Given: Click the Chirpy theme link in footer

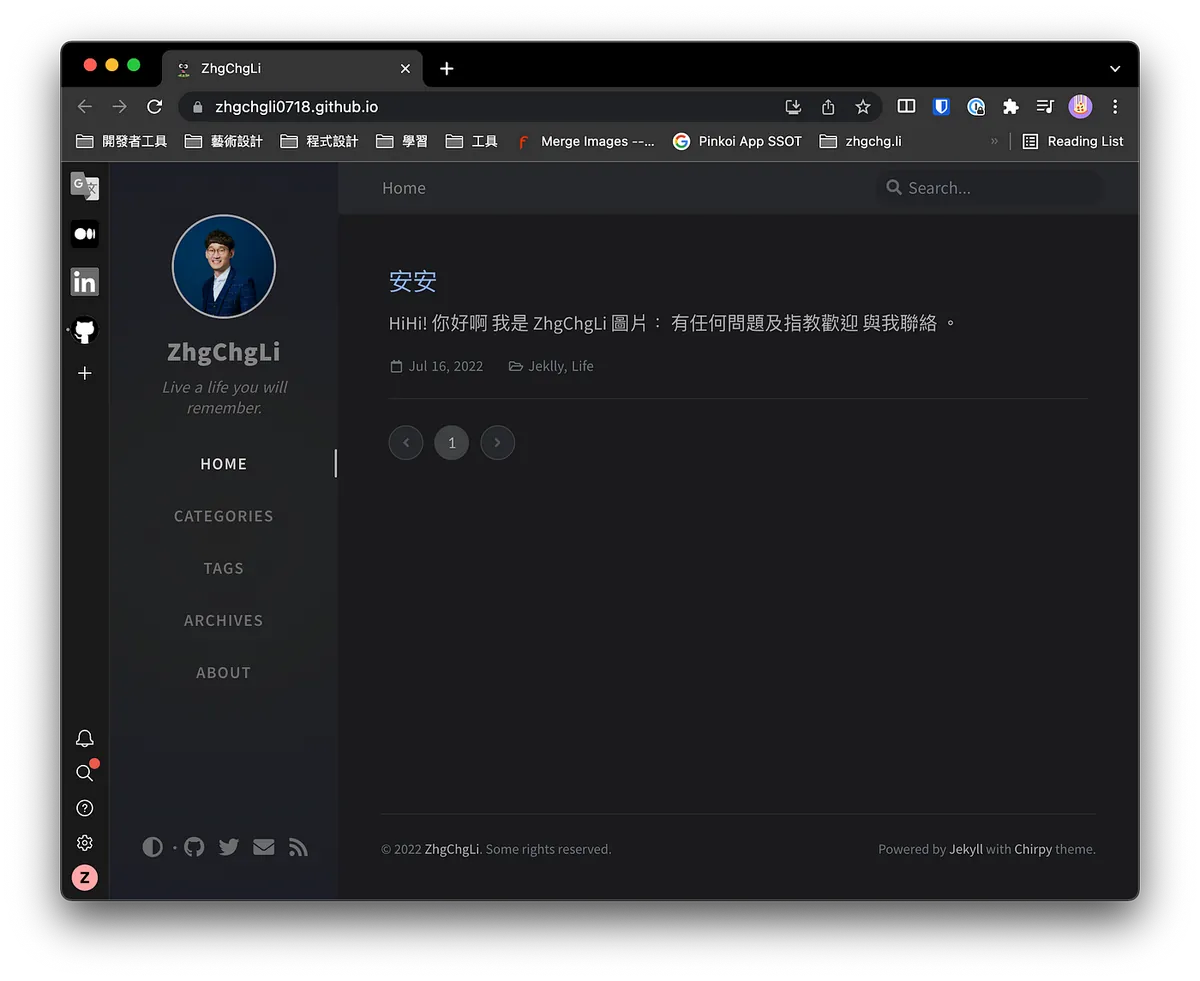Looking at the screenshot, I should (x=1033, y=849).
